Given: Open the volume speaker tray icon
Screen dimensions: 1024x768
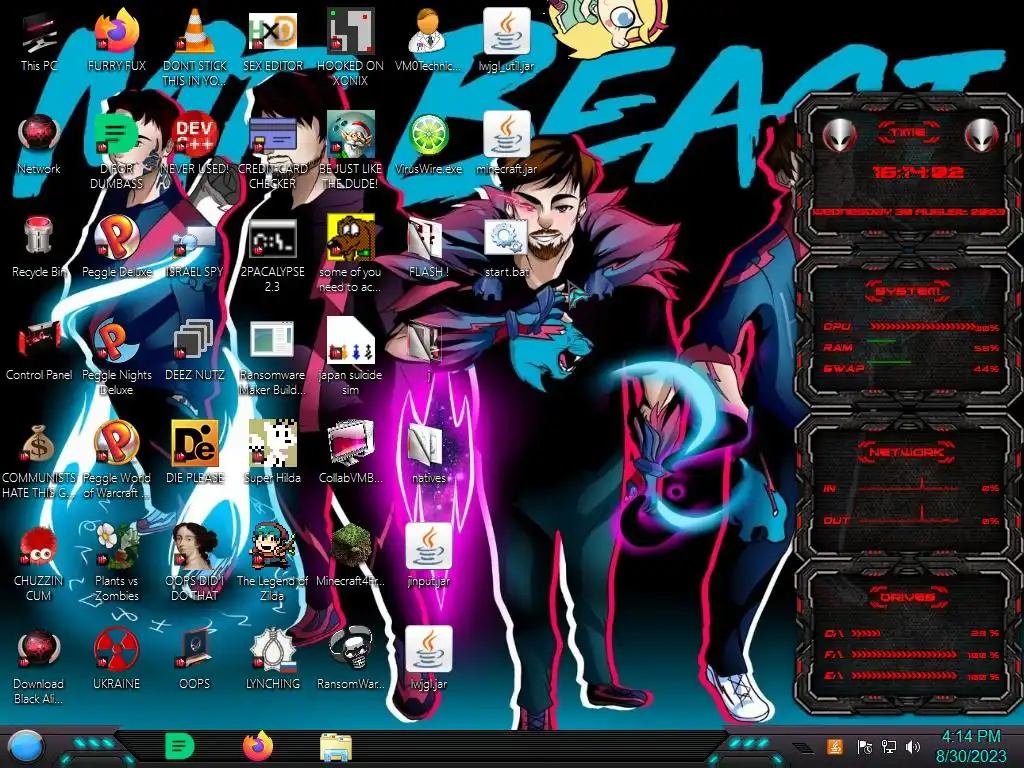Looking at the screenshot, I should 913,746.
